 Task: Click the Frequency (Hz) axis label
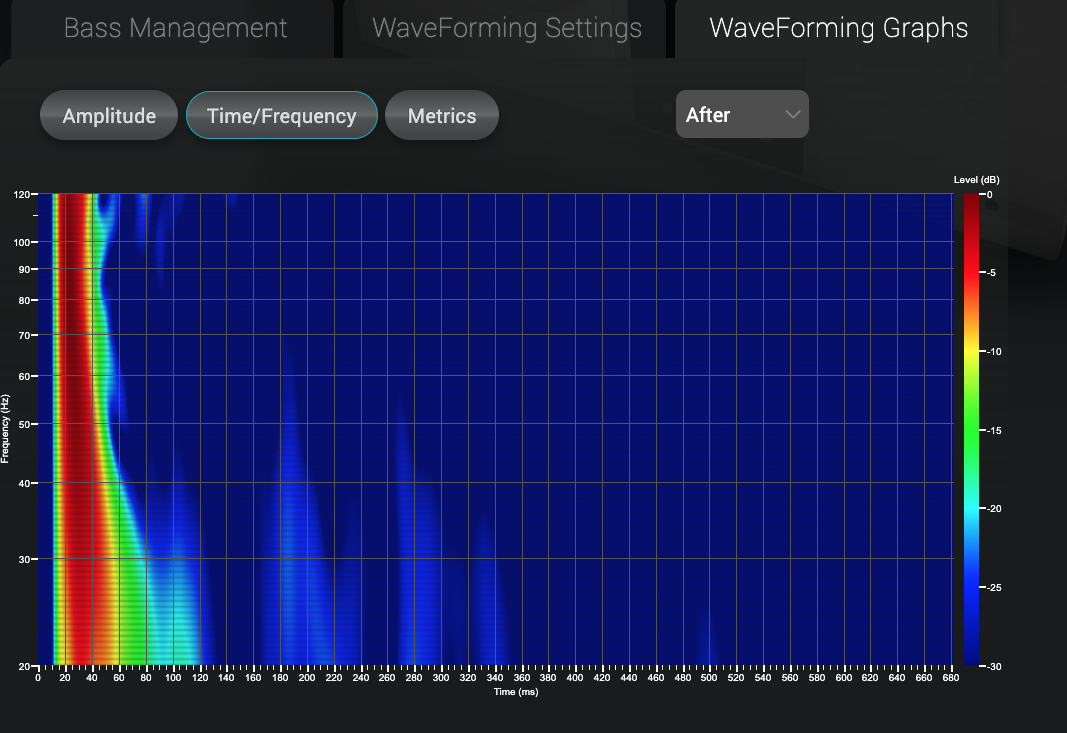(5, 429)
